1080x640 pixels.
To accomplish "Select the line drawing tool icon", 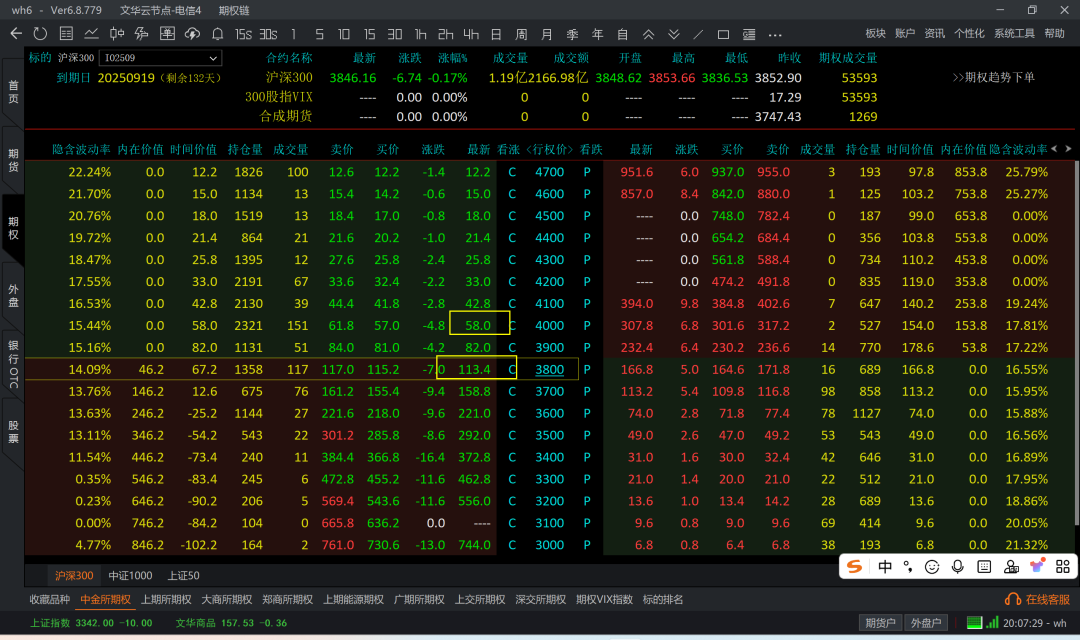I will tap(698, 34).
